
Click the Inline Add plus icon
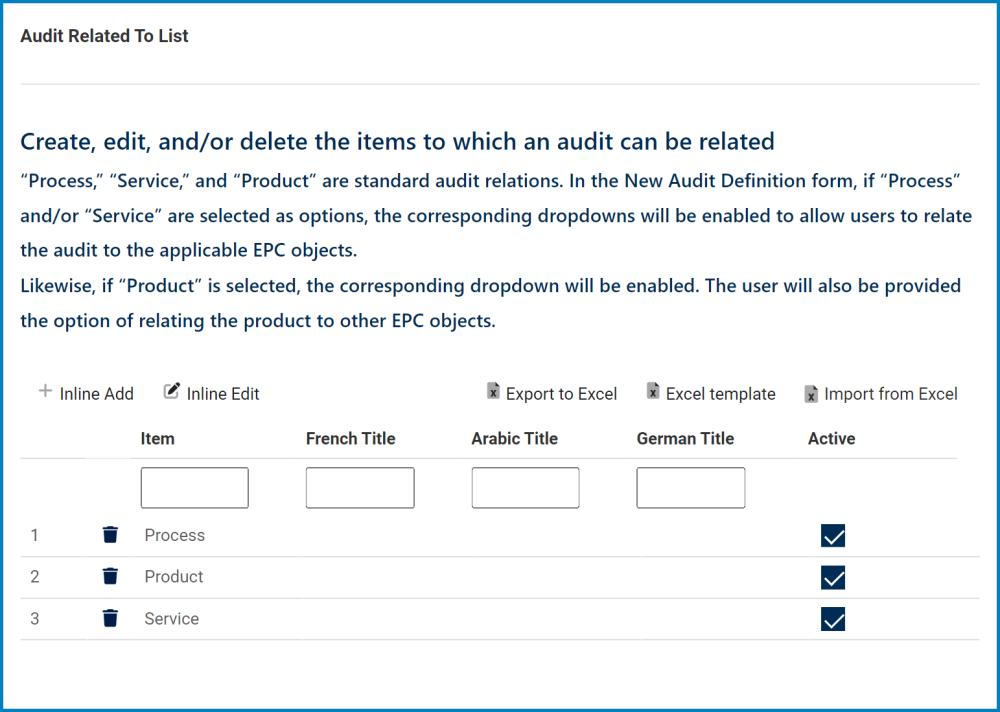coord(44,392)
